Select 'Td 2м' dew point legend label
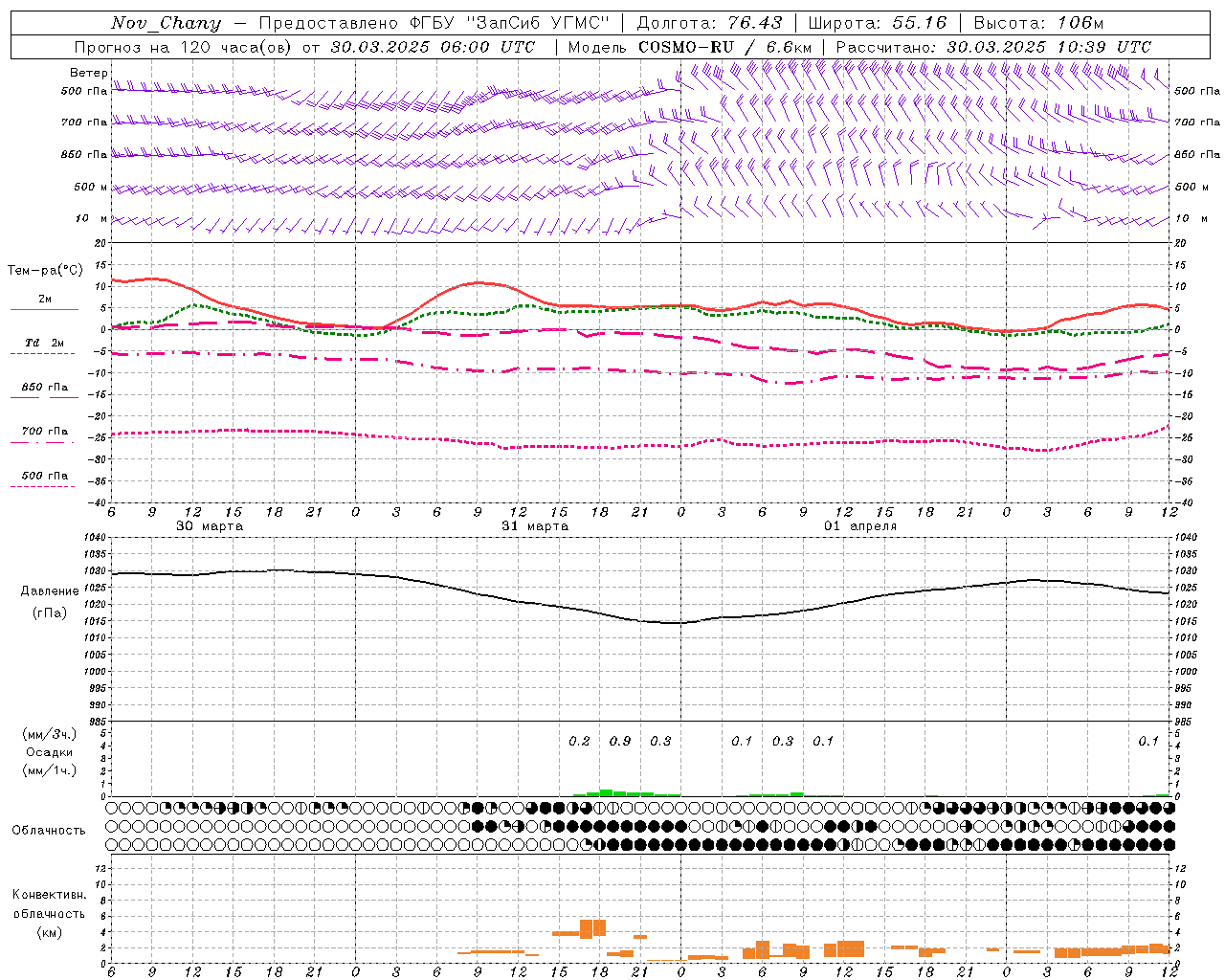This screenshot has height=980, width=1225. tap(45, 343)
